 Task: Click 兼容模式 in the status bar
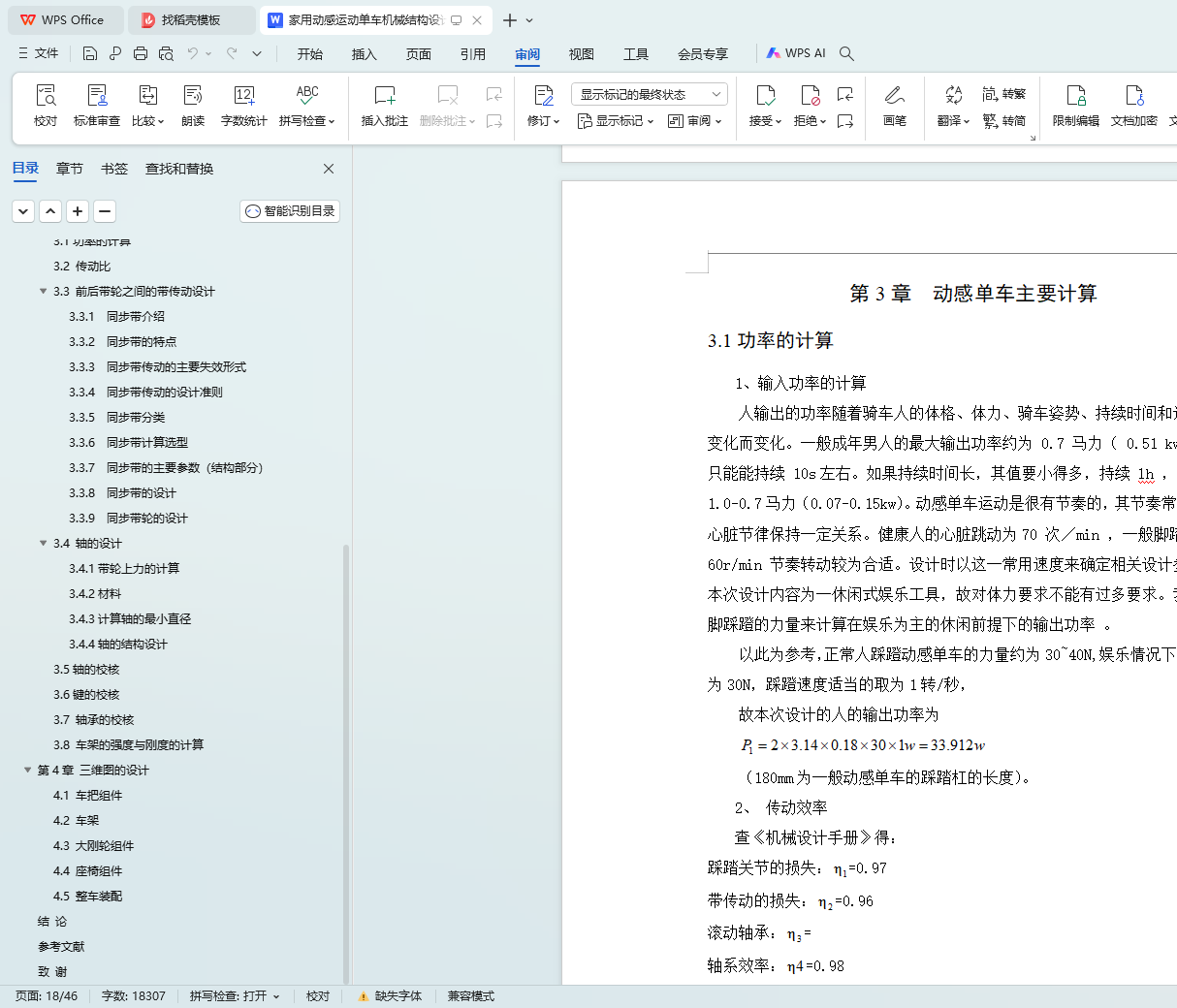click(471, 996)
